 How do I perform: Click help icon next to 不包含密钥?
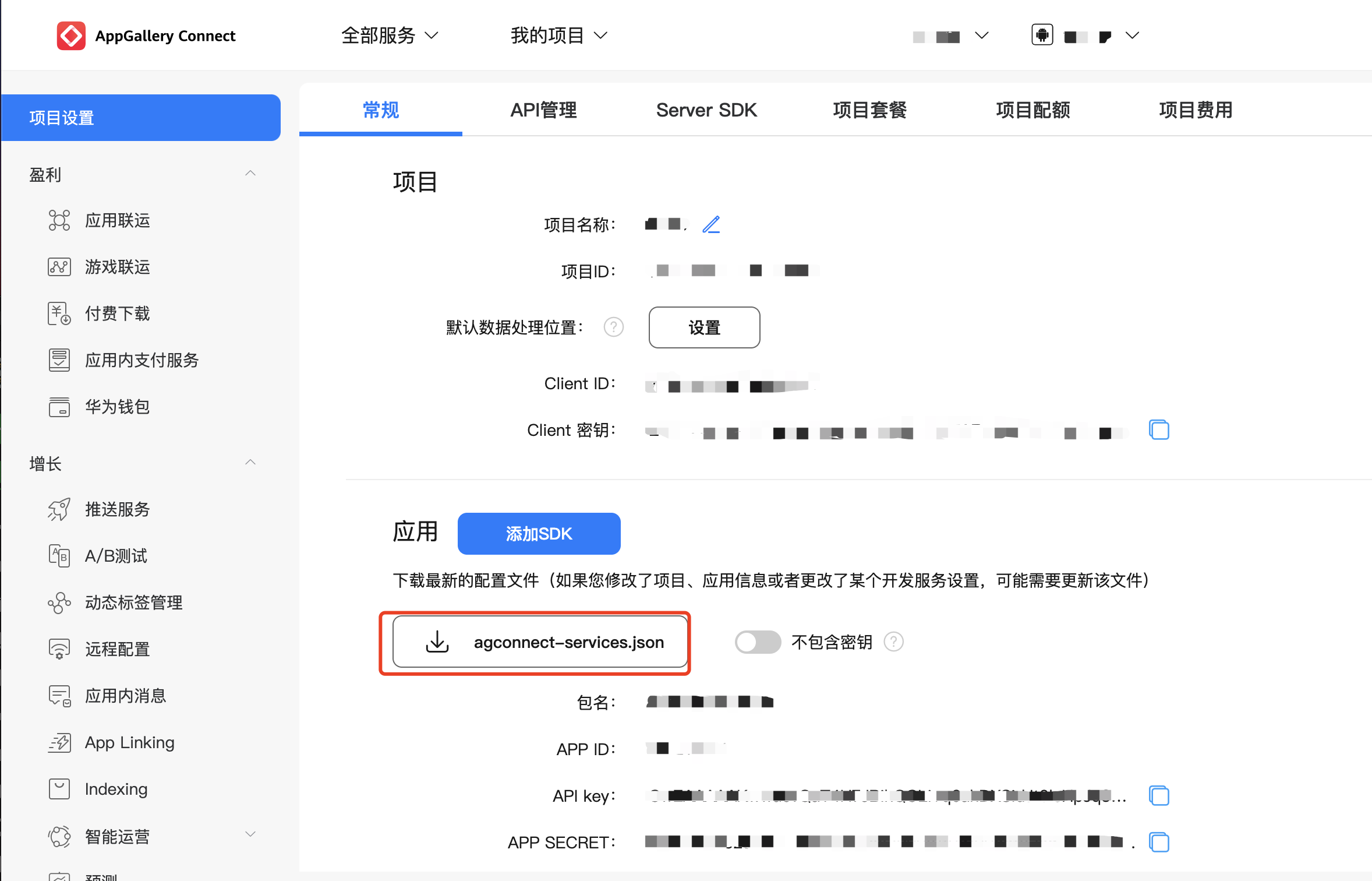[x=893, y=642]
